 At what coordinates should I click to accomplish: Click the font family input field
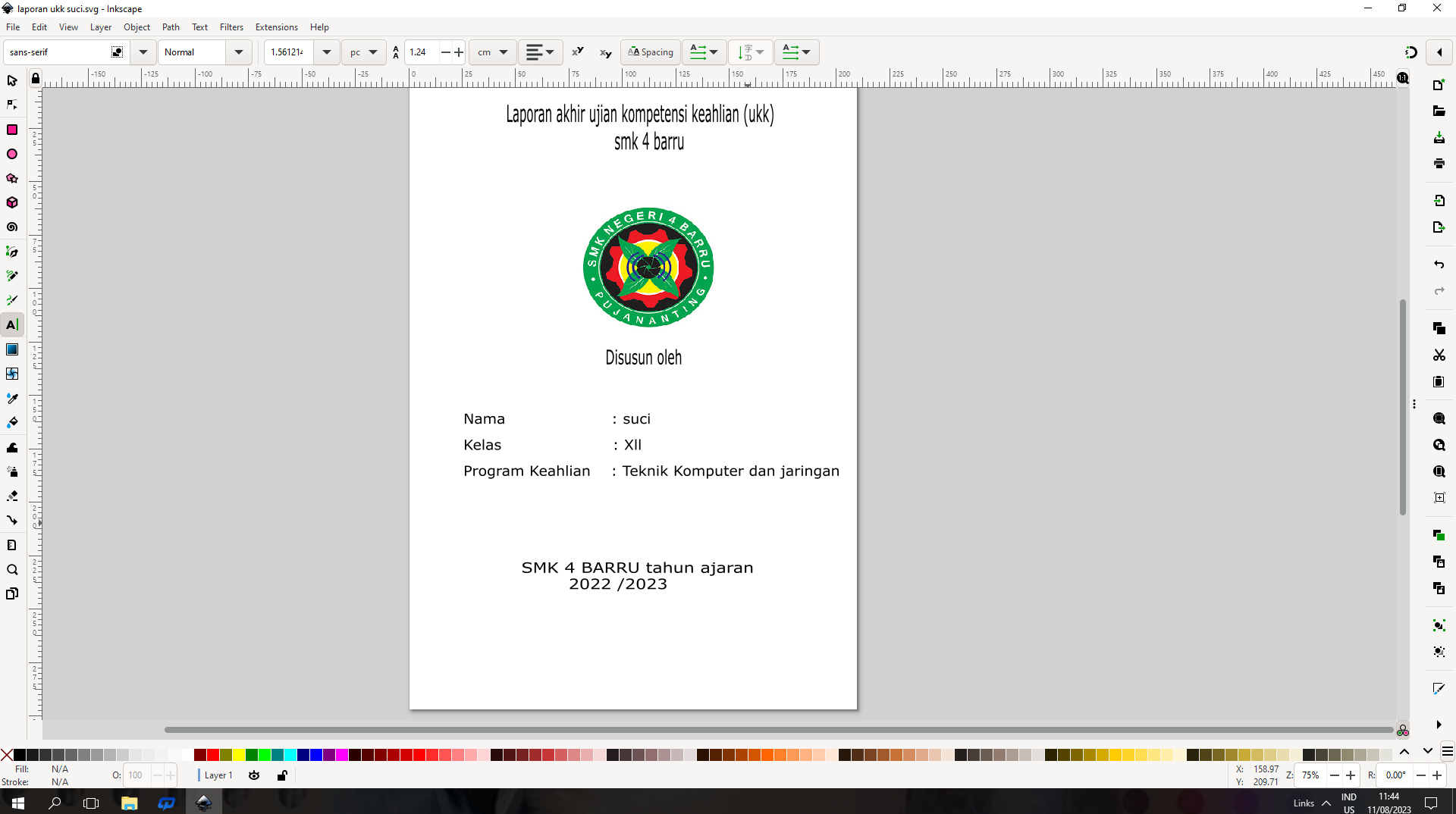tap(59, 52)
